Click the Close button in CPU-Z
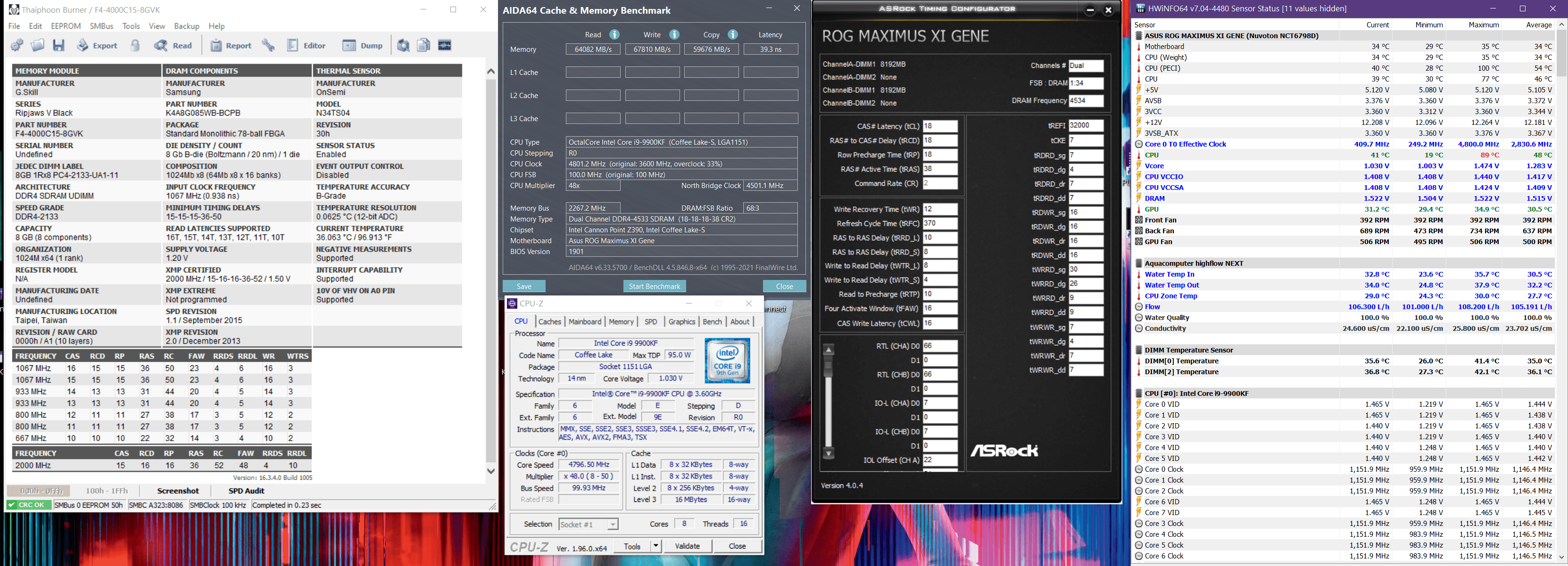The width and height of the screenshot is (1568, 566). pyautogui.click(x=737, y=547)
